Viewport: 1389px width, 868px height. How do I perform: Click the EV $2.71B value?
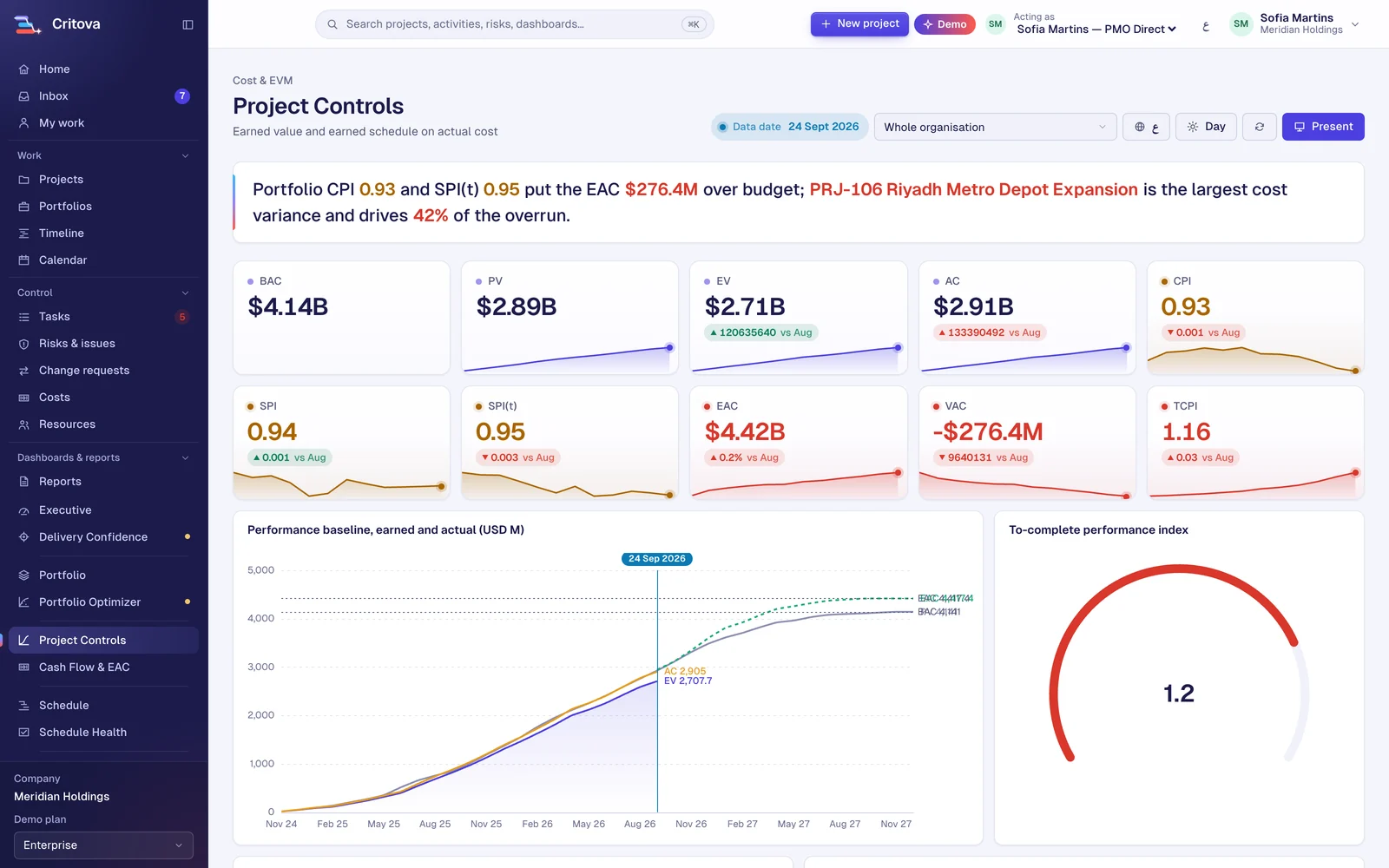pos(745,307)
